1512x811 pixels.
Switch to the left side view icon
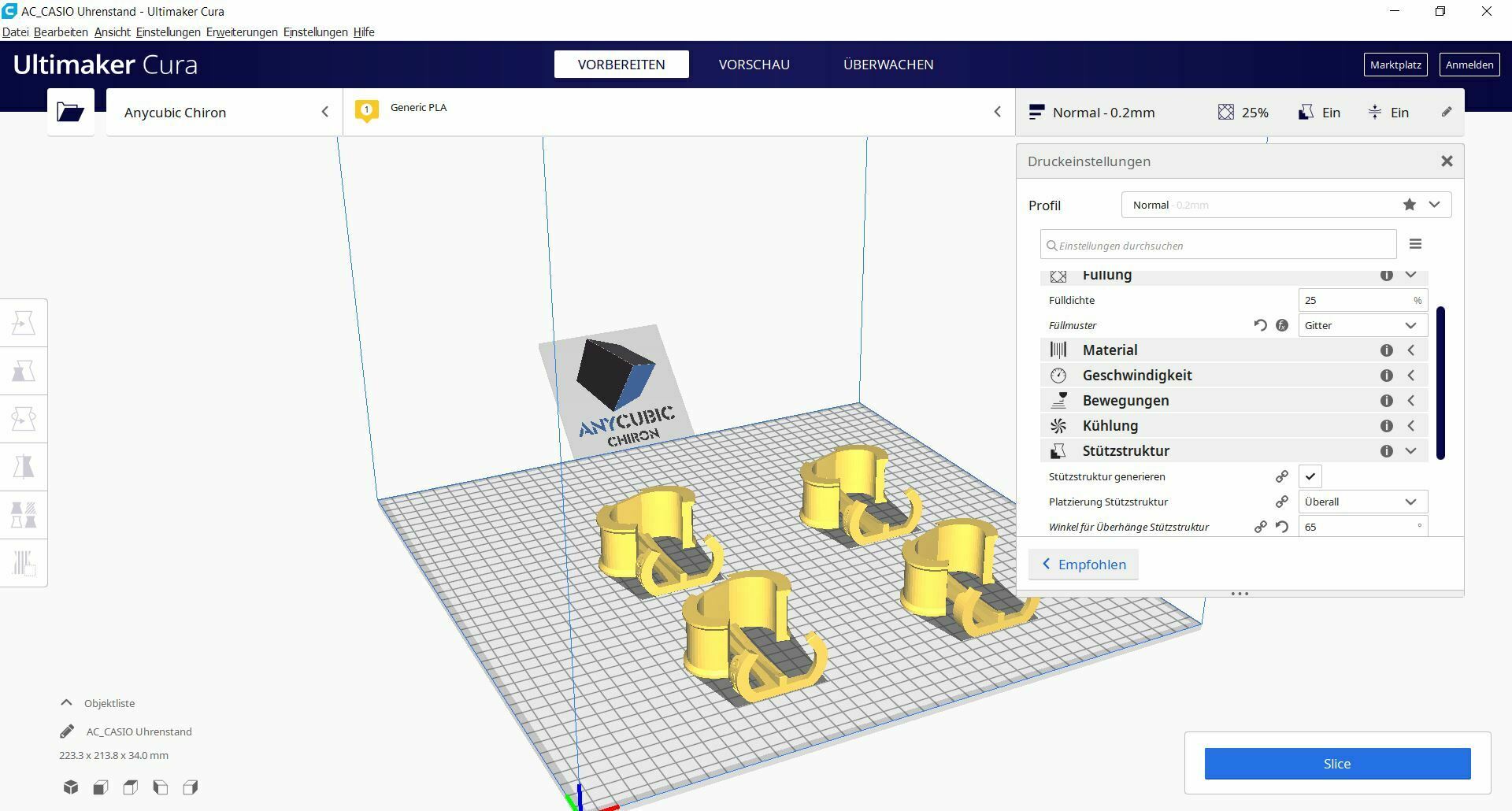pyautogui.click(x=161, y=787)
